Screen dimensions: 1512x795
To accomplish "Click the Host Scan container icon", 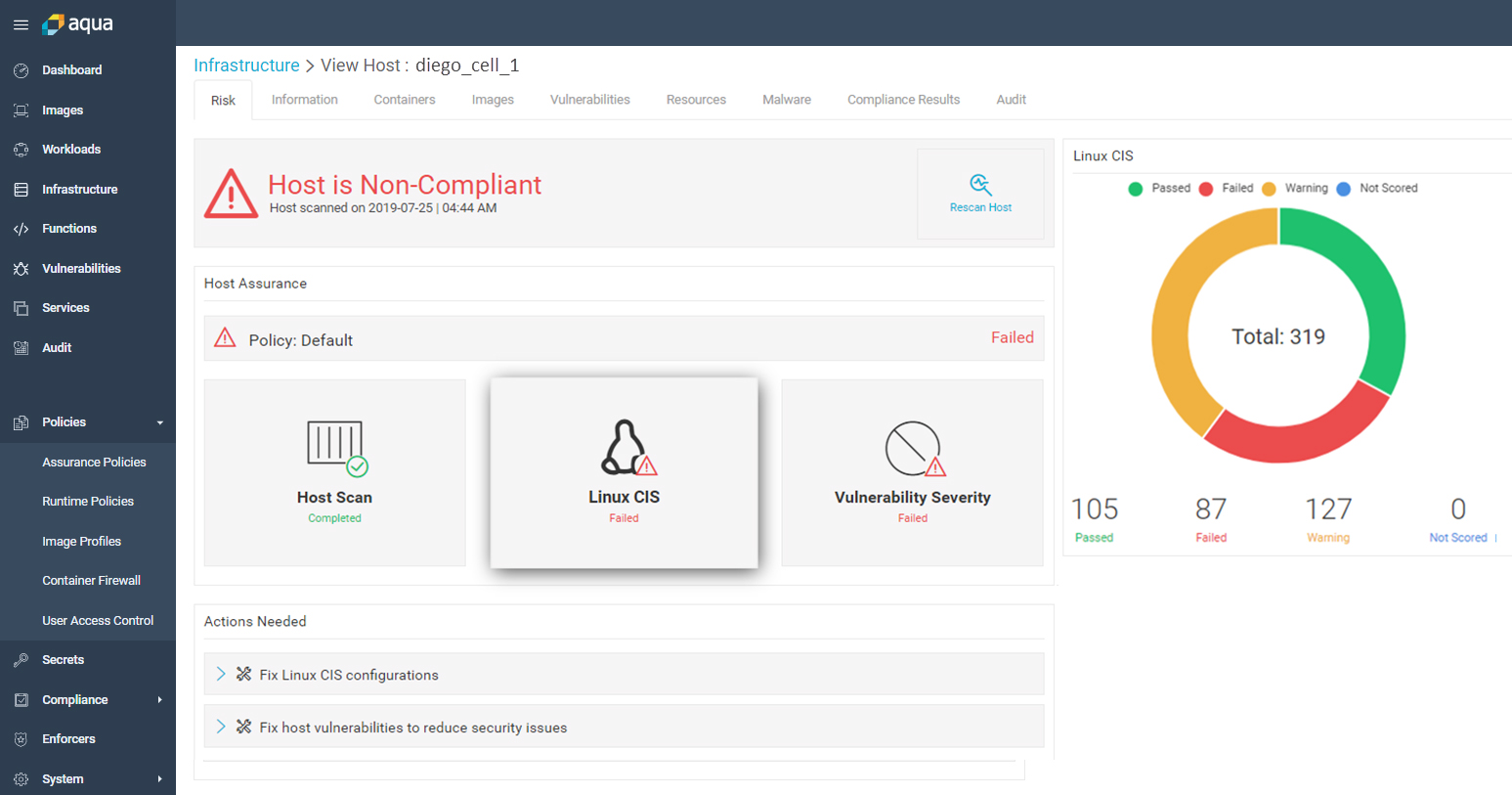I will pos(336,449).
